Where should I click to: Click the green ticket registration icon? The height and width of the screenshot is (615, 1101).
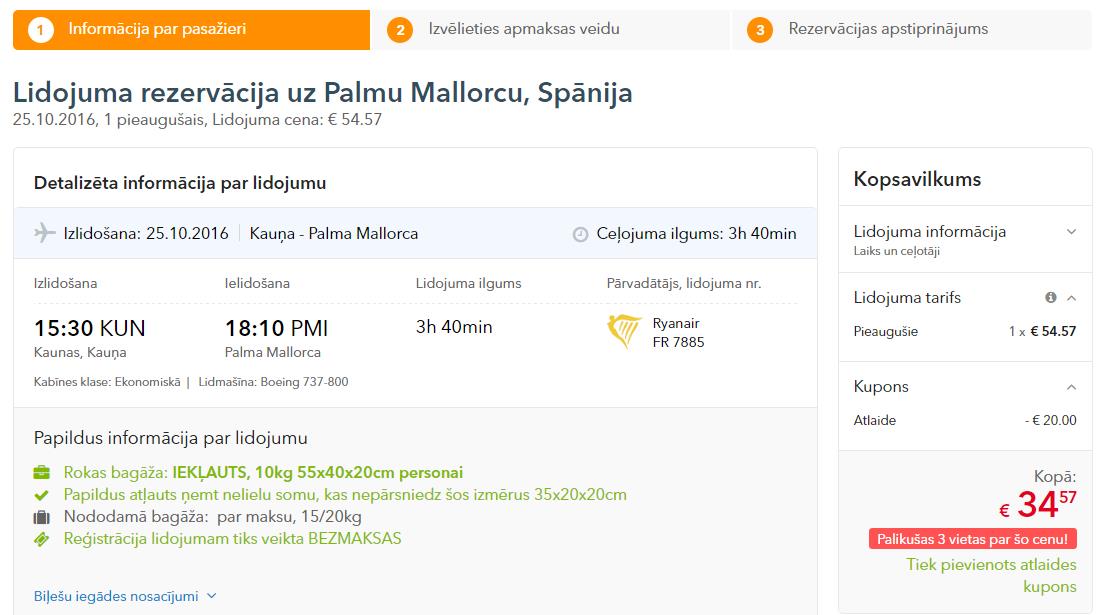click(x=41, y=539)
